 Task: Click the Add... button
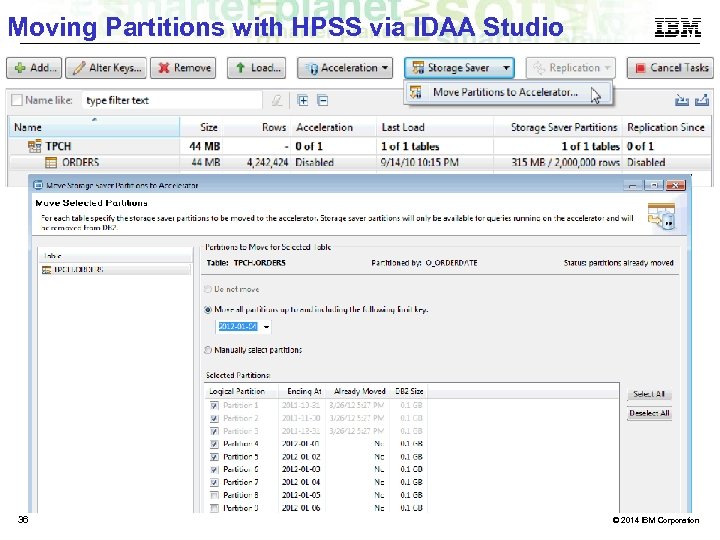[34, 68]
